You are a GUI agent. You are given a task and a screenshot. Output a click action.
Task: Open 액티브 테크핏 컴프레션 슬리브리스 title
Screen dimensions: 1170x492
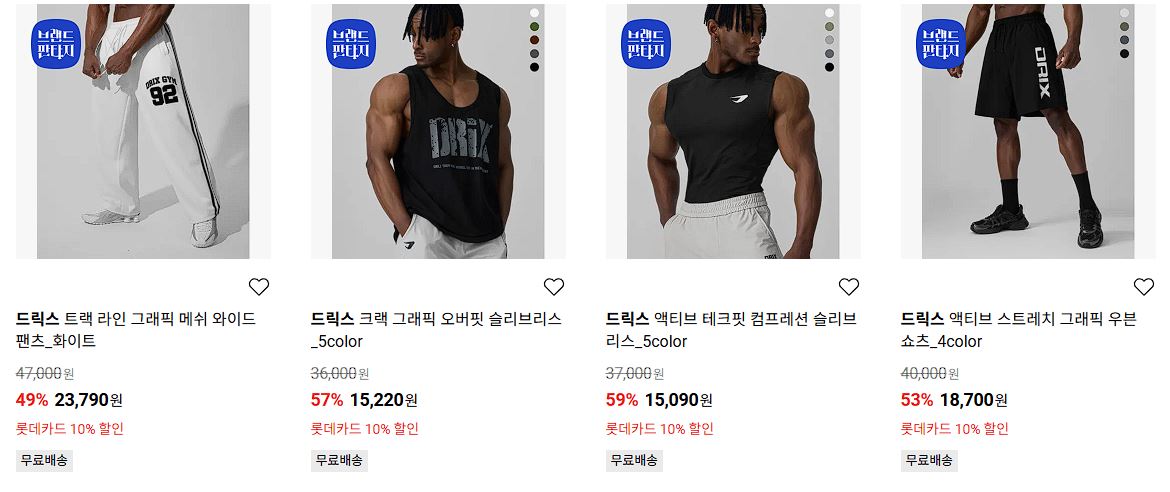click(x=731, y=330)
